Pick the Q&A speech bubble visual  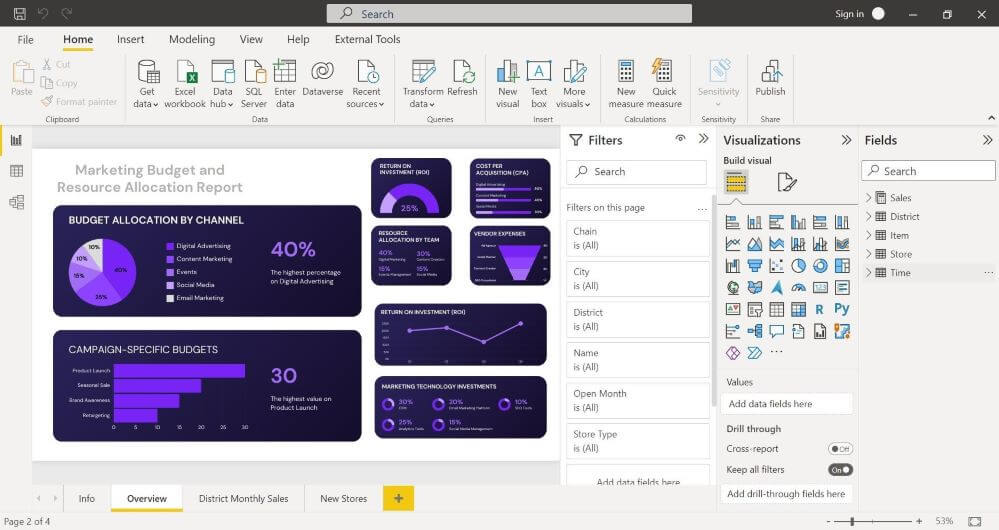coord(776,331)
